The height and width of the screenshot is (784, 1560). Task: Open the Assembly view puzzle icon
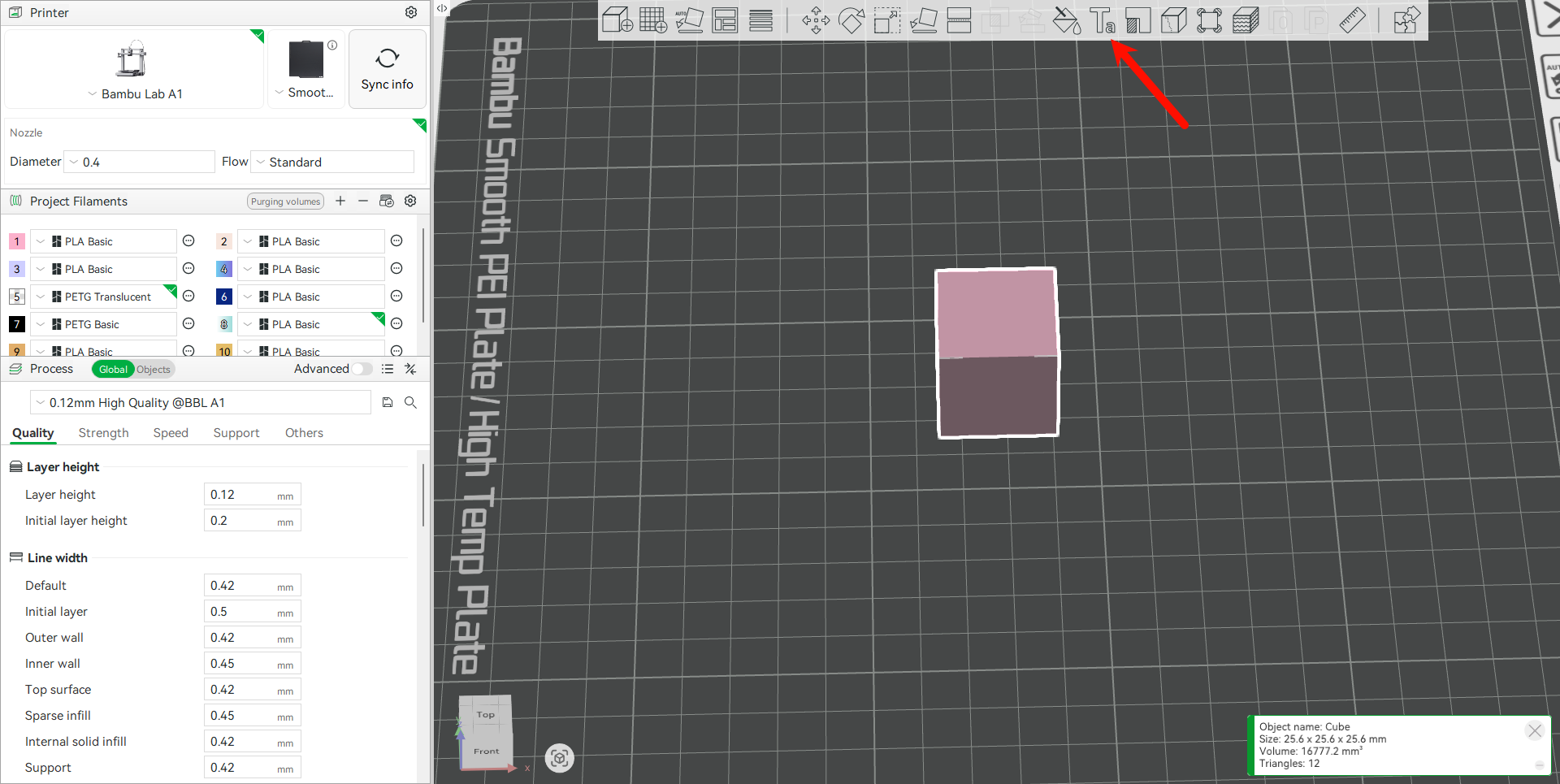pyautogui.click(x=1406, y=19)
